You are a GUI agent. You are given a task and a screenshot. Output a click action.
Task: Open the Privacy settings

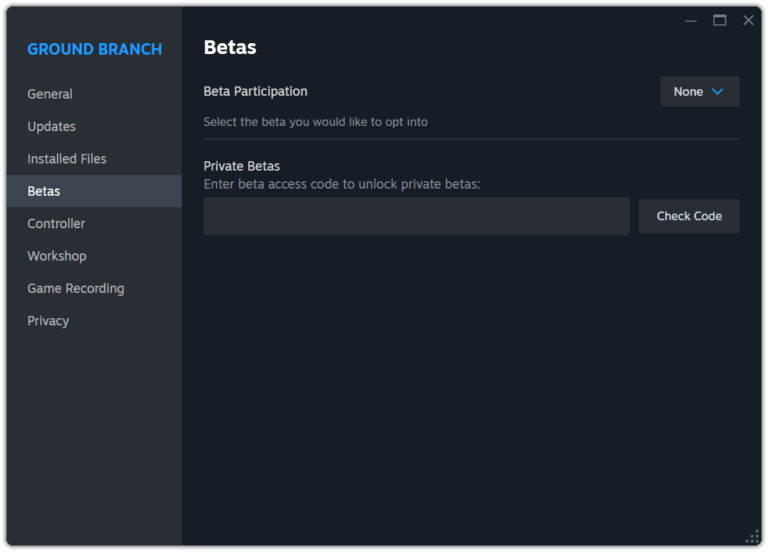point(48,321)
